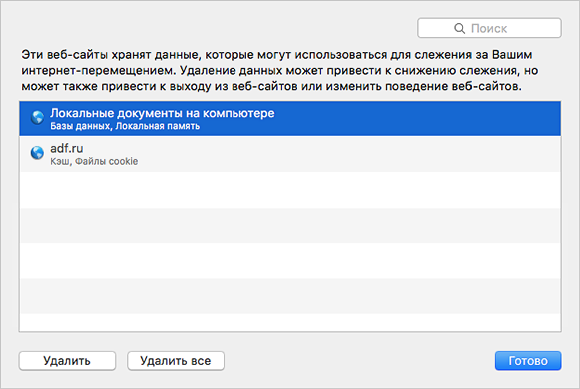Viewport: 580px width, 389px height.
Task: Select the Локальные документы на компьютере row
Action: tap(290, 118)
